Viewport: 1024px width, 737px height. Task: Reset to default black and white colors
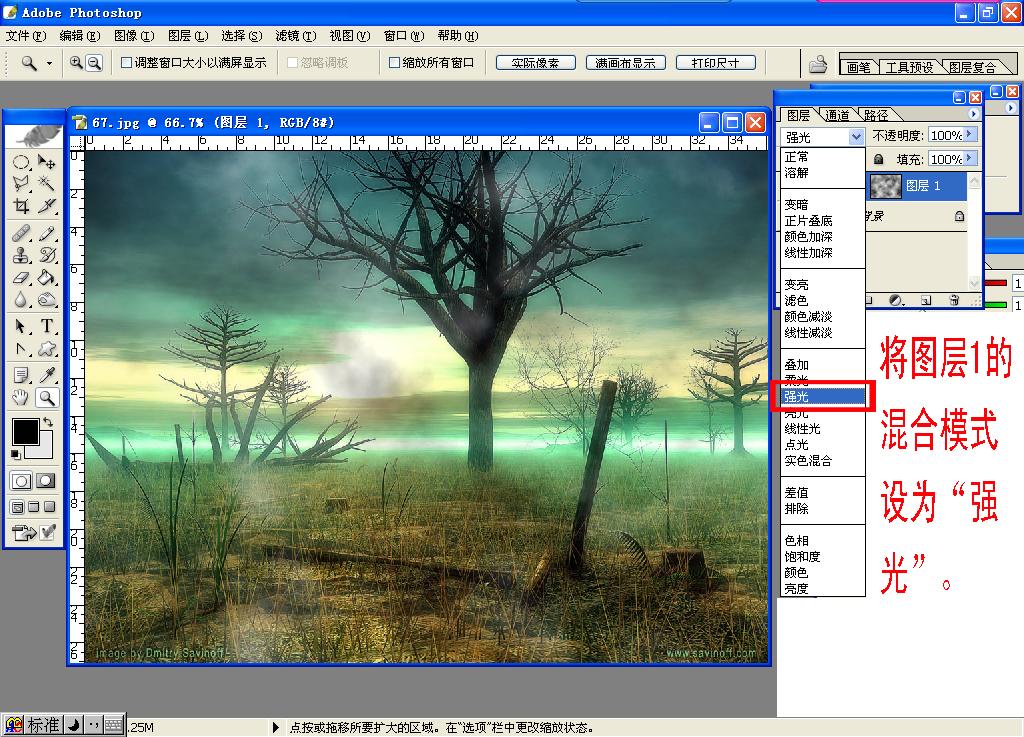16,454
